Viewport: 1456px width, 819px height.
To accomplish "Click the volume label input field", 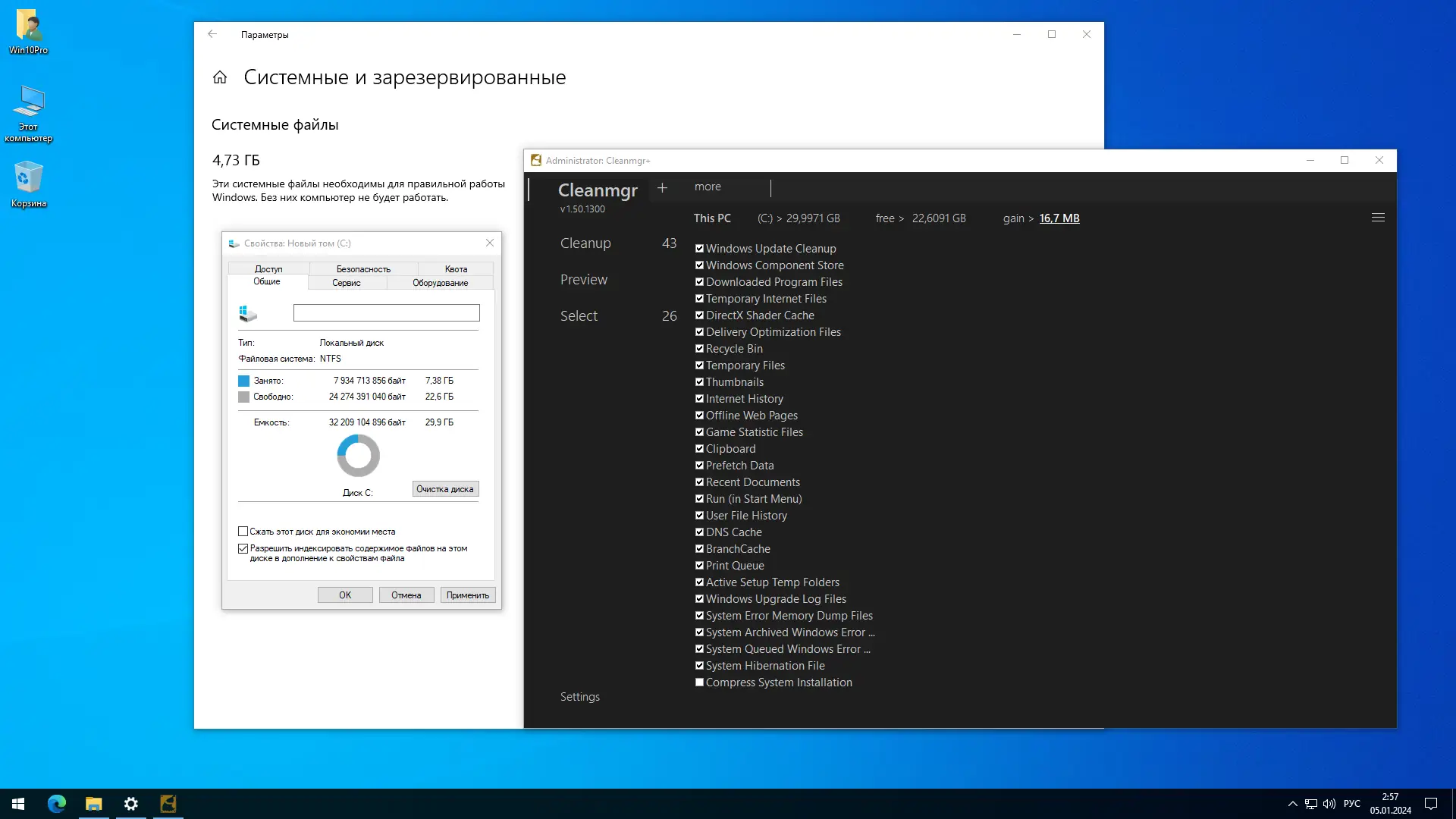I will pyautogui.click(x=386, y=312).
